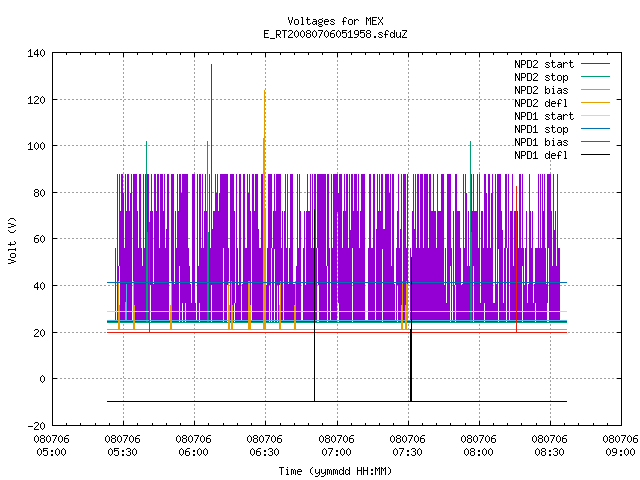
Task: Click the red NPD1 bias spike near 08:15
Action: (516, 259)
